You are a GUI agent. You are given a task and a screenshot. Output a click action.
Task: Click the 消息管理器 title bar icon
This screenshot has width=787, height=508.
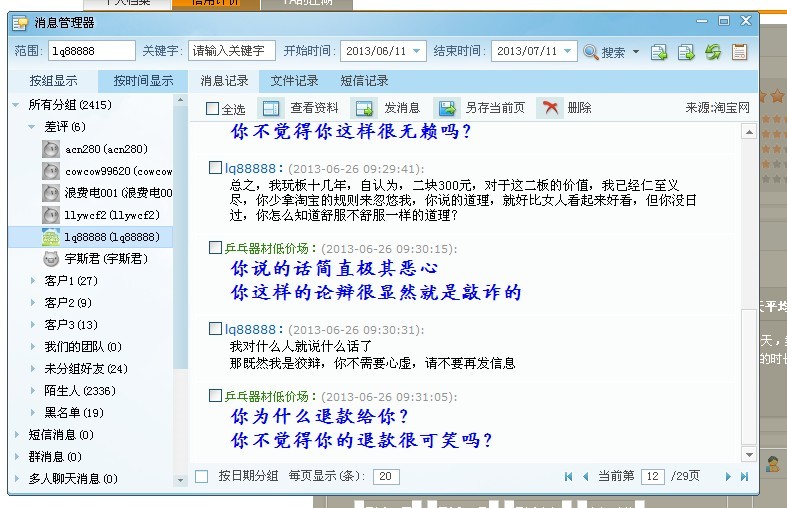pos(21,23)
